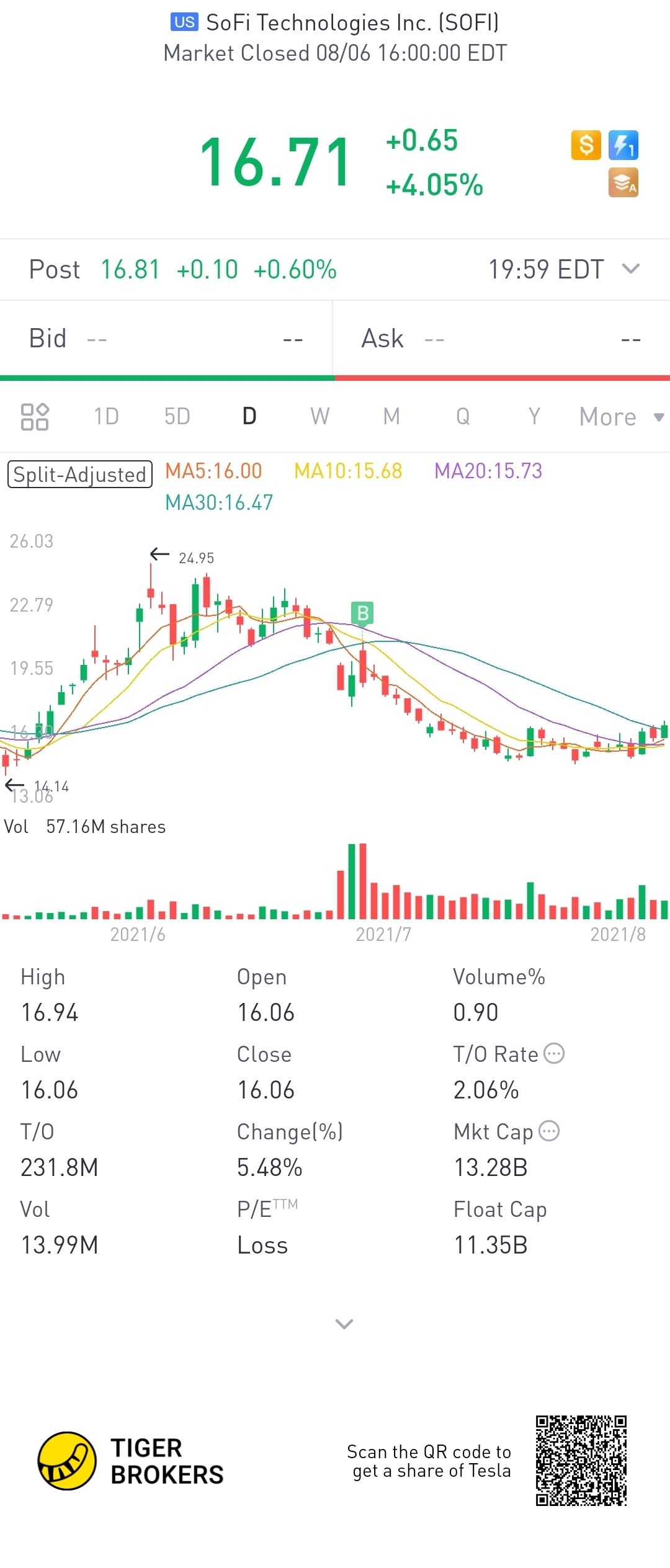Tap the MA10:15.68 indicator label
Image resolution: width=670 pixels, height=1568 pixels.
tap(348, 471)
